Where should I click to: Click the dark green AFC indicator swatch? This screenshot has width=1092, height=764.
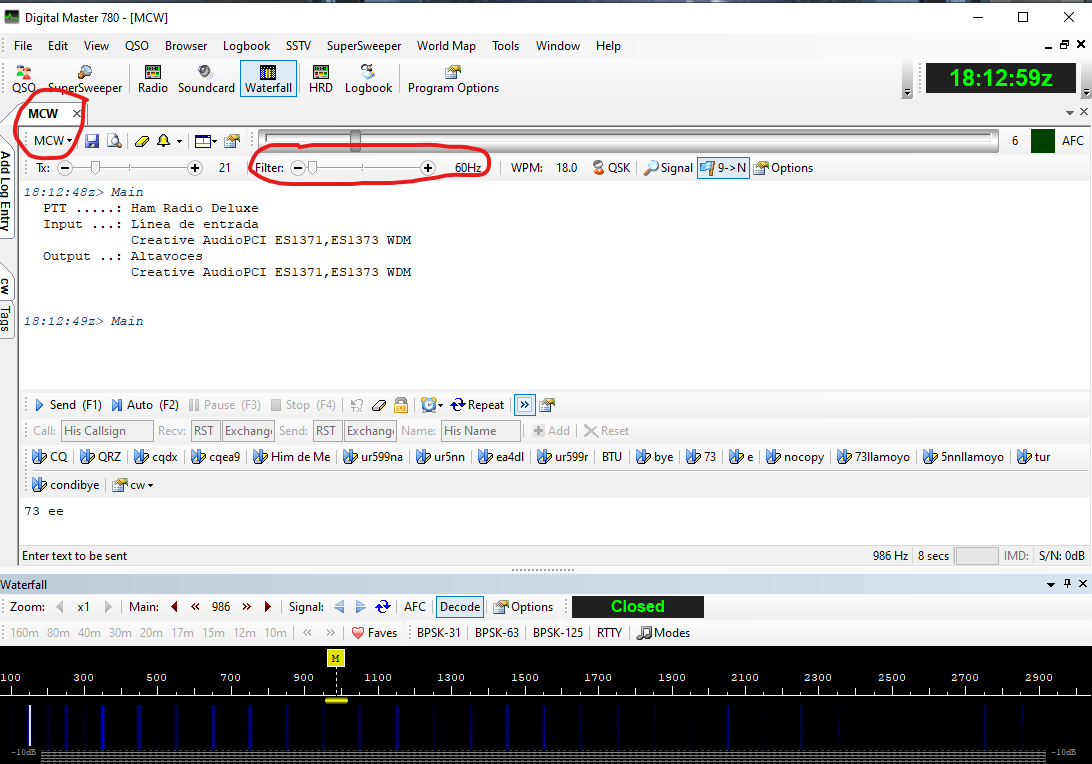tap(1043, 141)
